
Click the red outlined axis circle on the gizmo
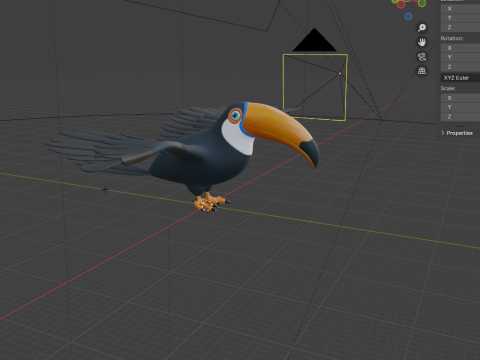point(401,4)
